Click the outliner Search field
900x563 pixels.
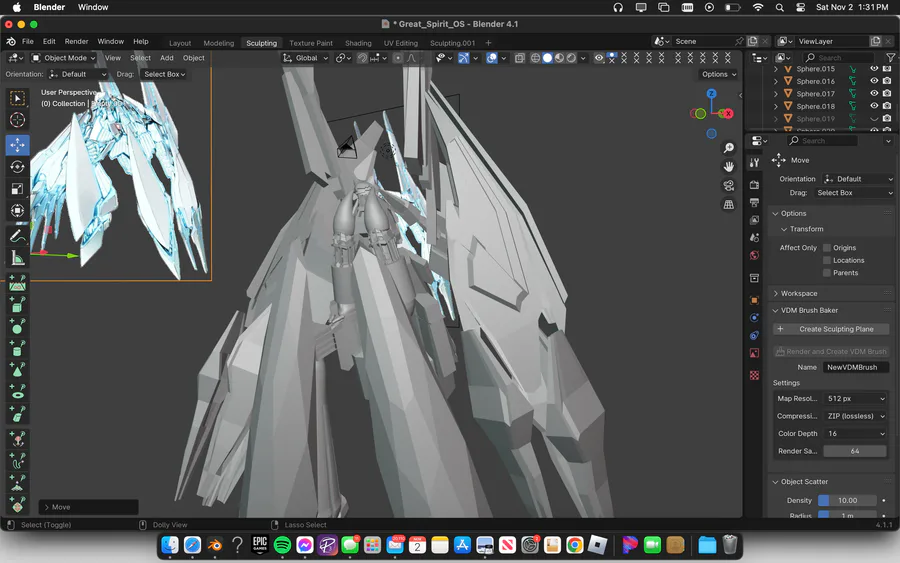pyautogui.click(x=838, y=58)
